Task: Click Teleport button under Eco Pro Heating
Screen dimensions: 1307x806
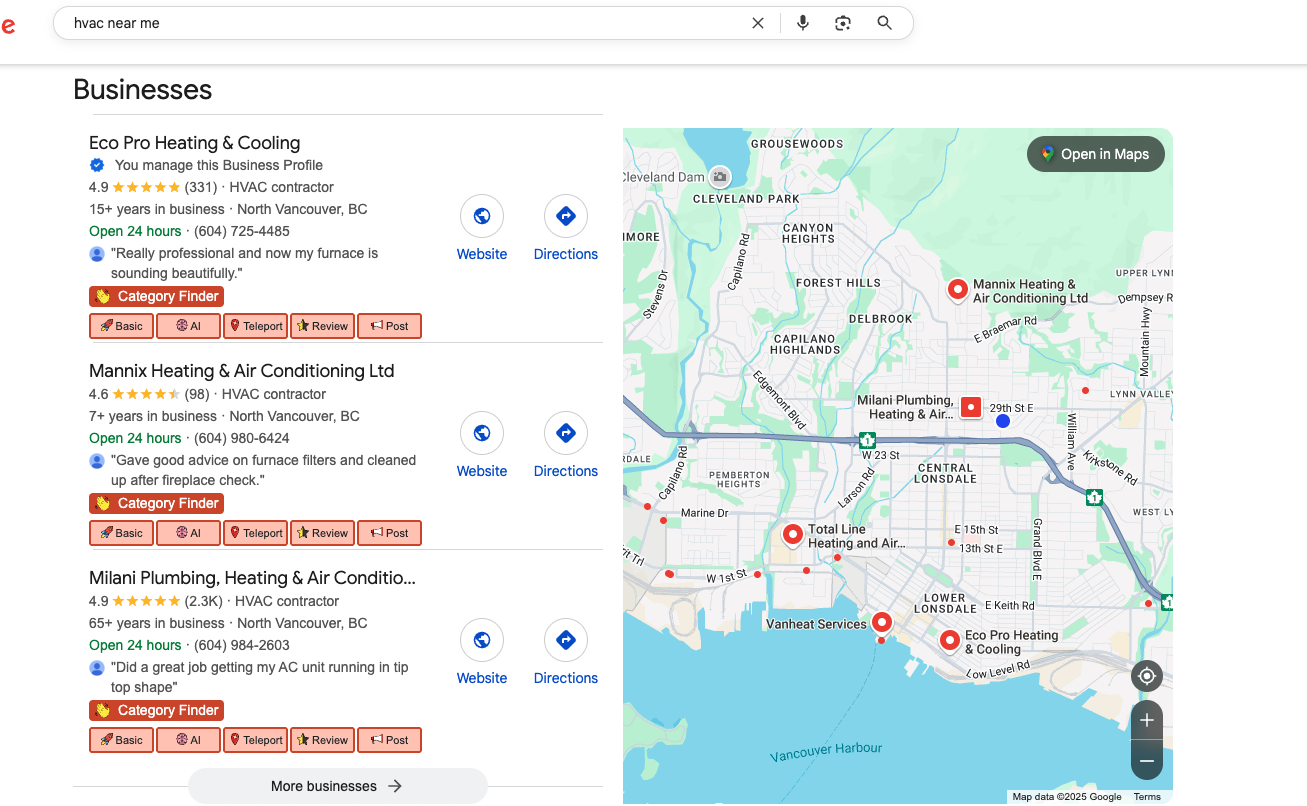Action: pos(255,326)
